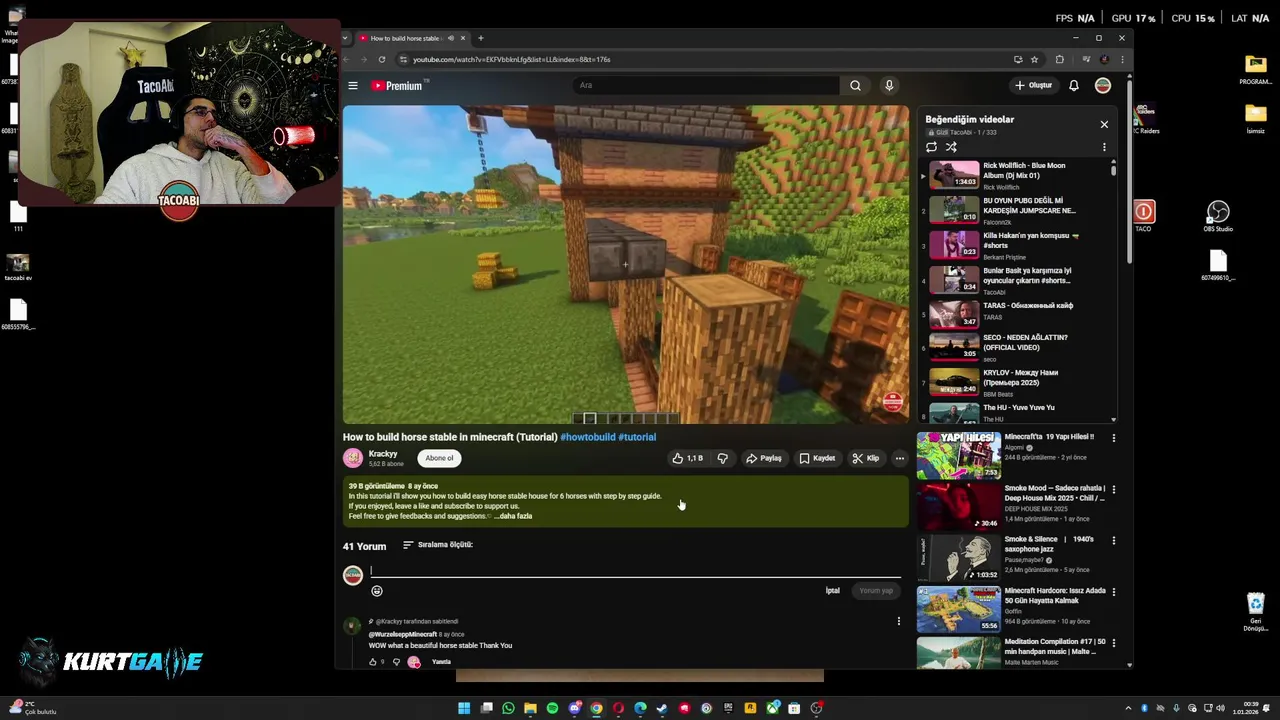The height and width of the screenshot is (720, 1280).
Task: Open emoji picker in comment box
Action: click(x=377, y=591)
